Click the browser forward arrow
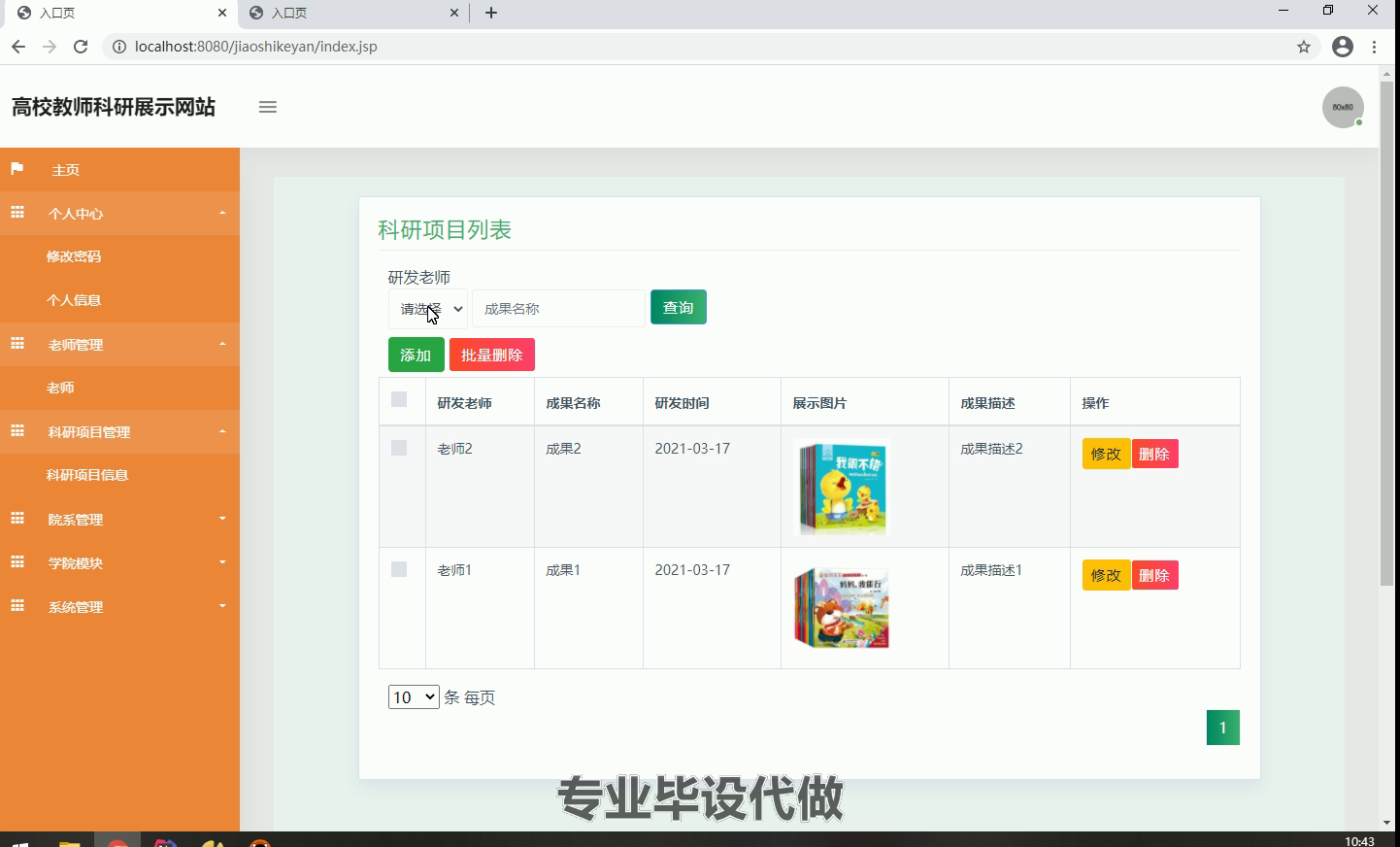The height and width of the screenshot is (847, 1400). click(x=50, y=47)
